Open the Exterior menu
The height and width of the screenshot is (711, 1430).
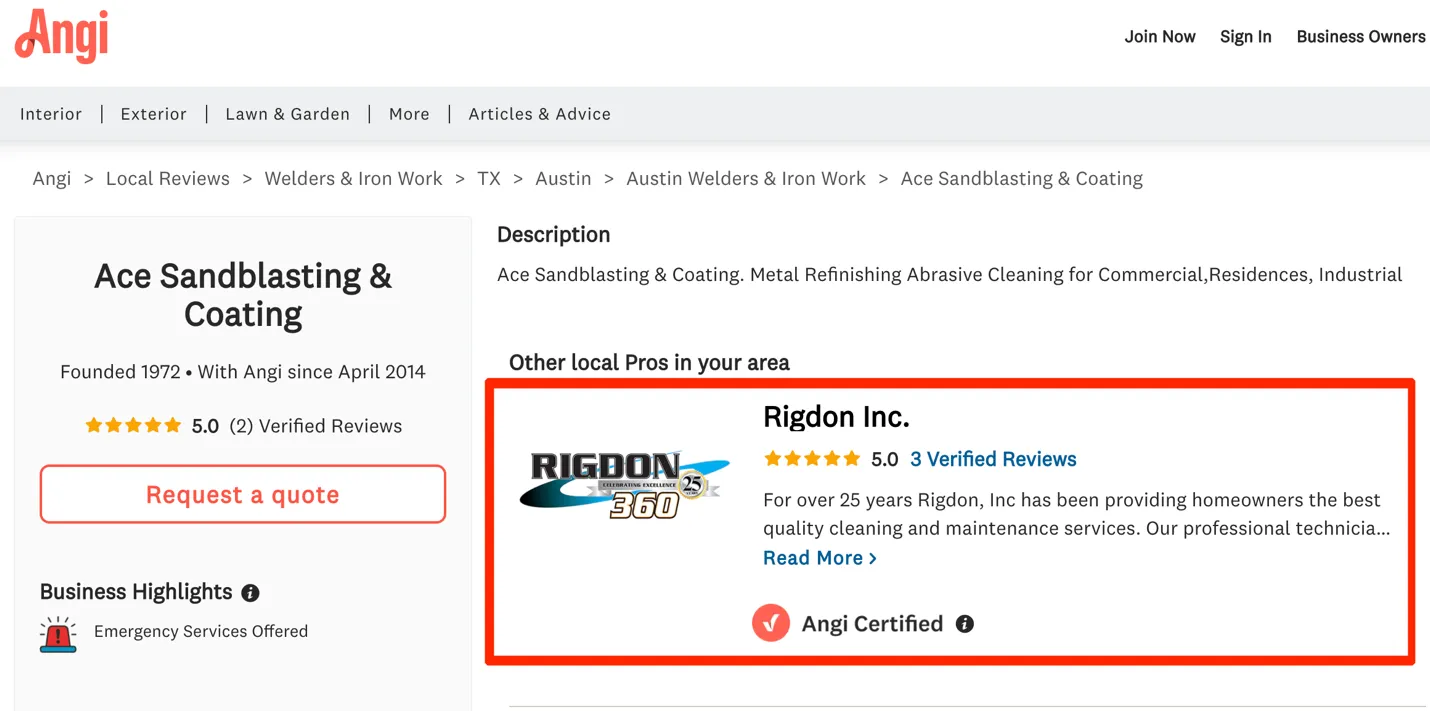coord(153,114)
